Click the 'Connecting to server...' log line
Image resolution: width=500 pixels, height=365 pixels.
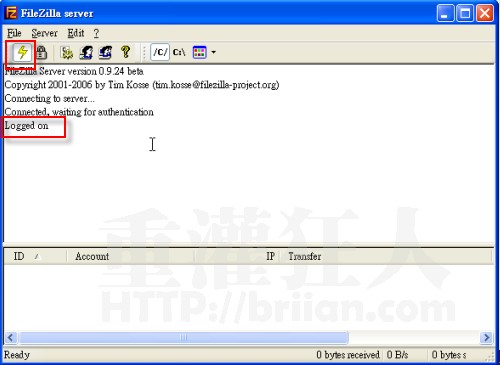49,99
